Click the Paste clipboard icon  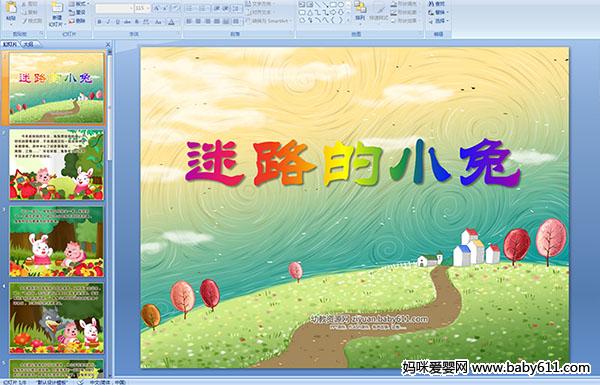[11, 8]
